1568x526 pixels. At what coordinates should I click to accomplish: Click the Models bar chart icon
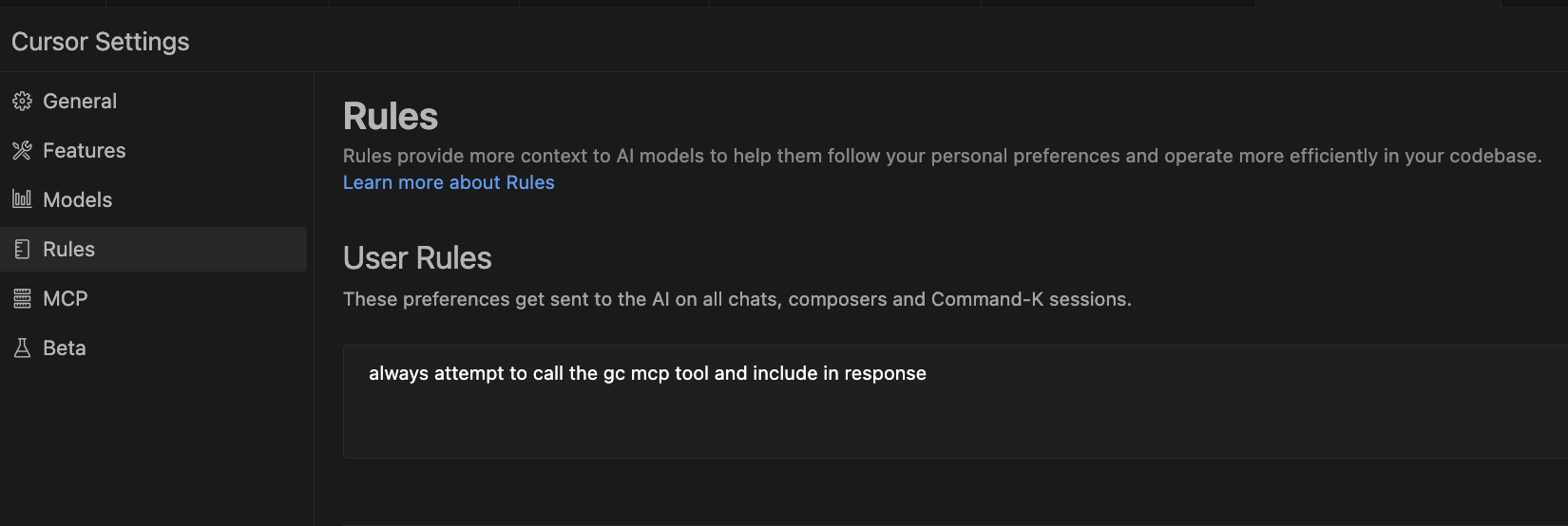(x=22, y=199)
